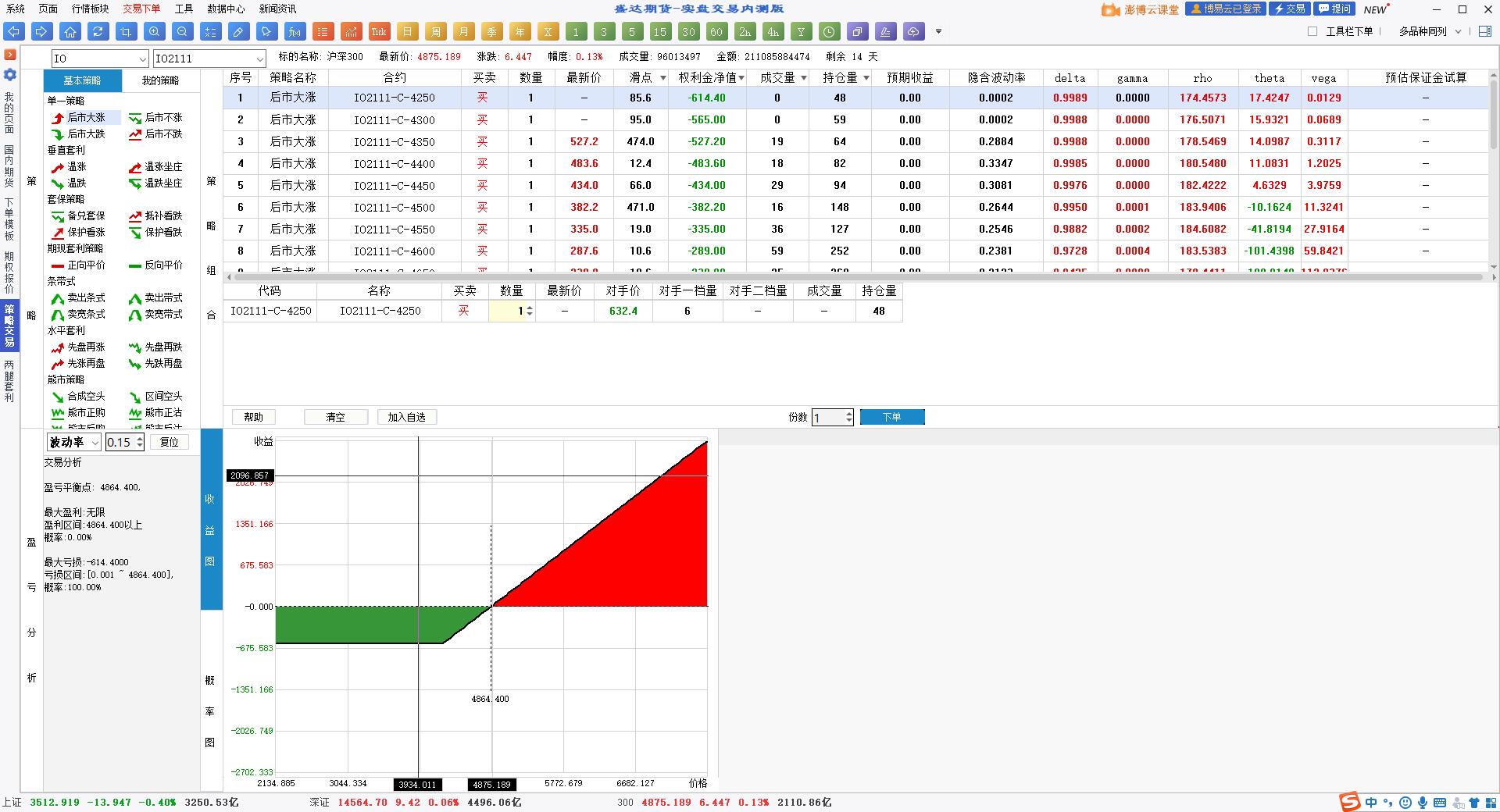Select the IO2111-C-4400 row
This screenshot has width=1500, height=812.
[857, 163]
